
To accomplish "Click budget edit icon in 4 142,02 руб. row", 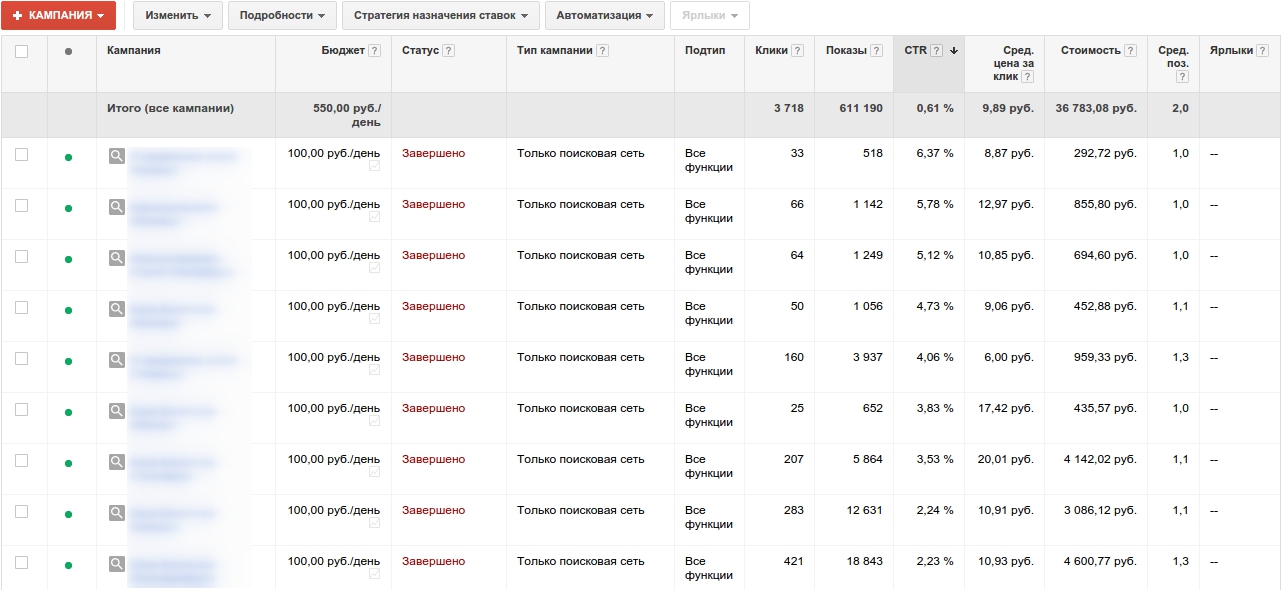I will coord(374,473).
